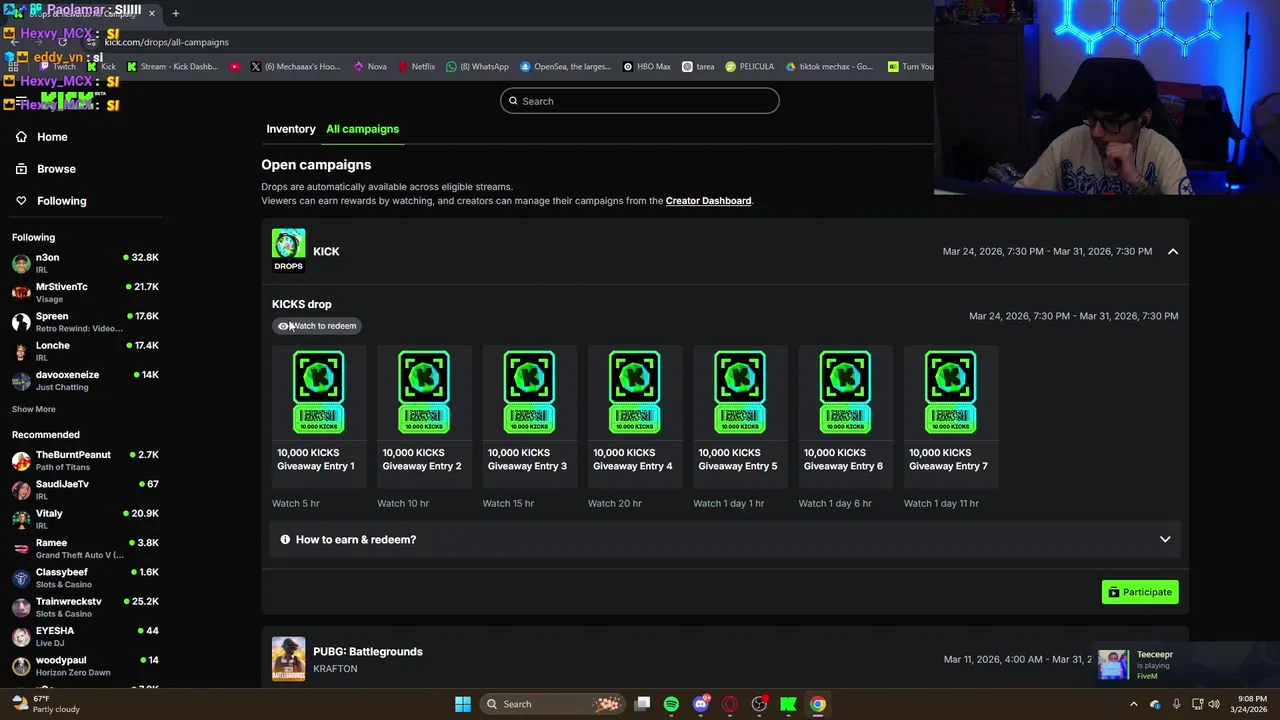Viewport: 1280px width, 720px height.
Task: Click the Windows taskbar Search box
Action: point(551,704)
